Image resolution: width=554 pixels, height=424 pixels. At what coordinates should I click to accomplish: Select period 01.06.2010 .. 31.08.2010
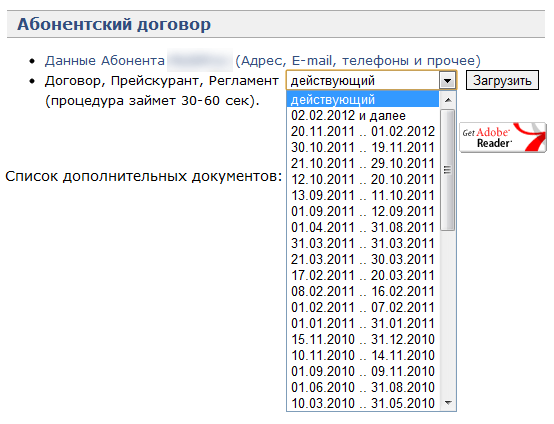(x=363, y=387)
